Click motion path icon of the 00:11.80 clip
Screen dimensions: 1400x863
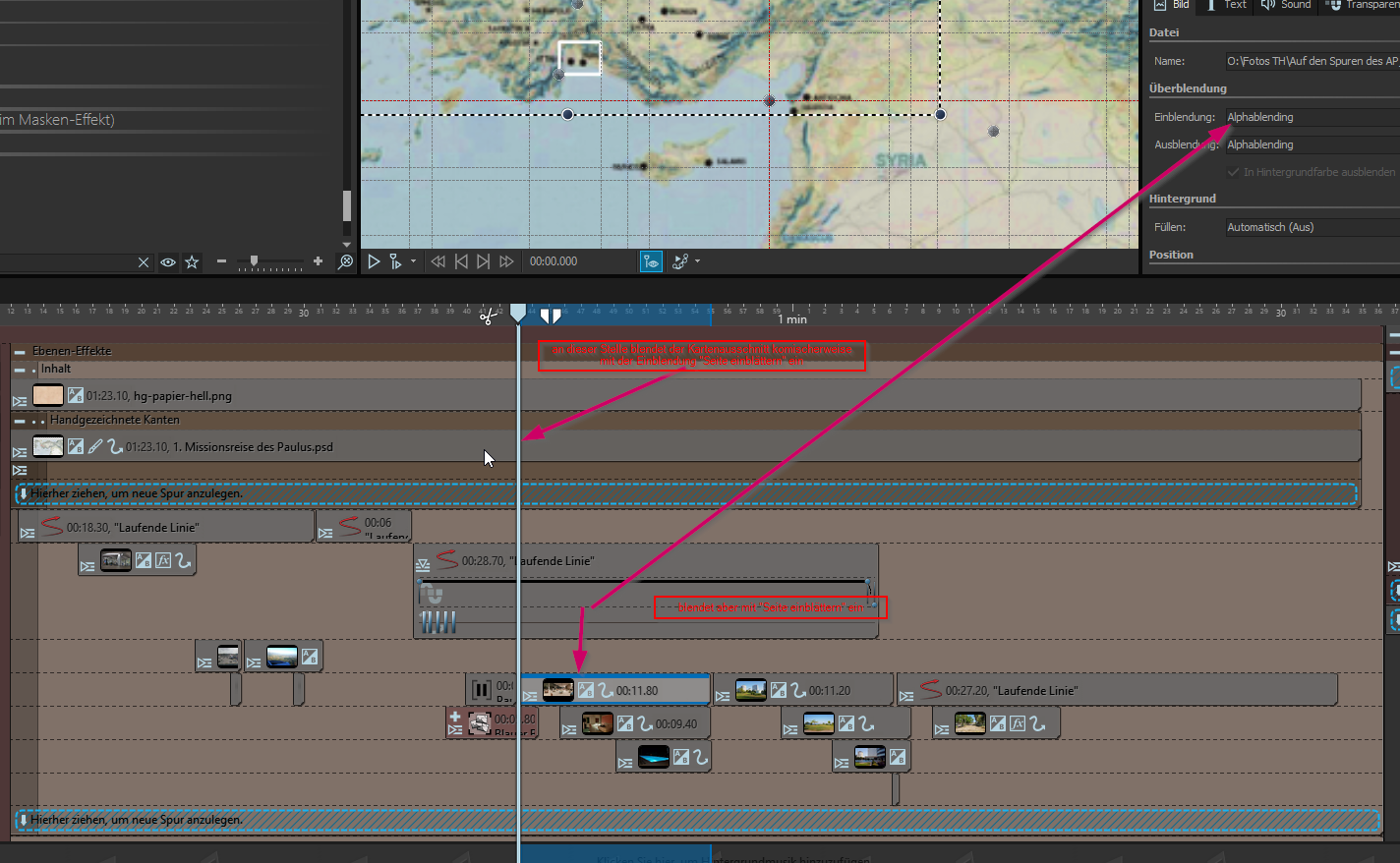coord(606,690)
